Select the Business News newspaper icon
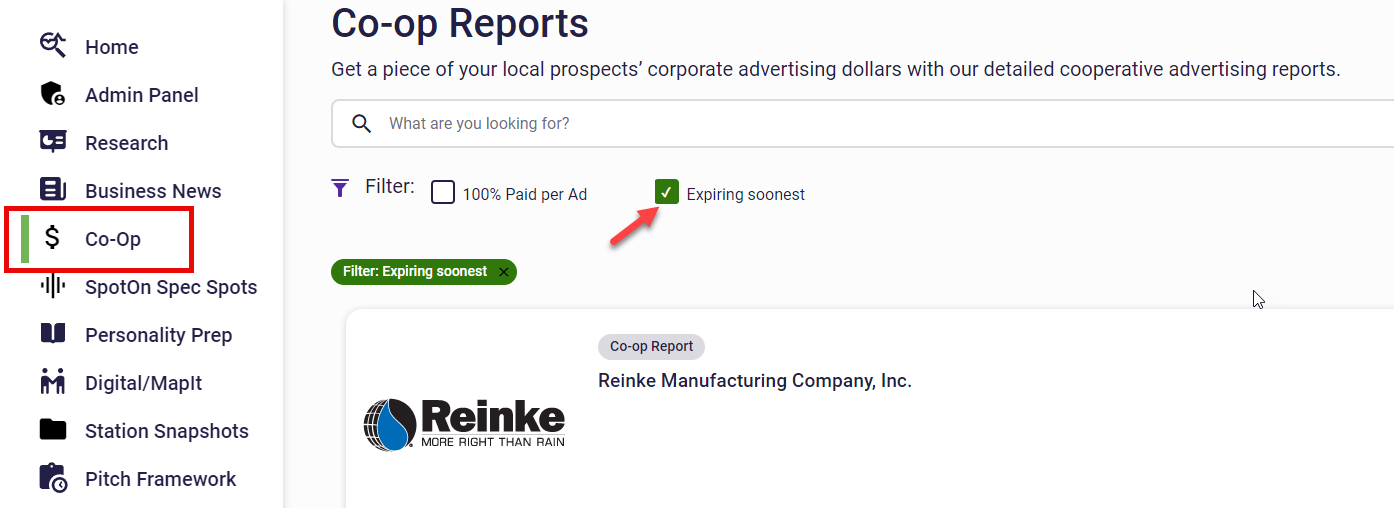 point(53,190)
